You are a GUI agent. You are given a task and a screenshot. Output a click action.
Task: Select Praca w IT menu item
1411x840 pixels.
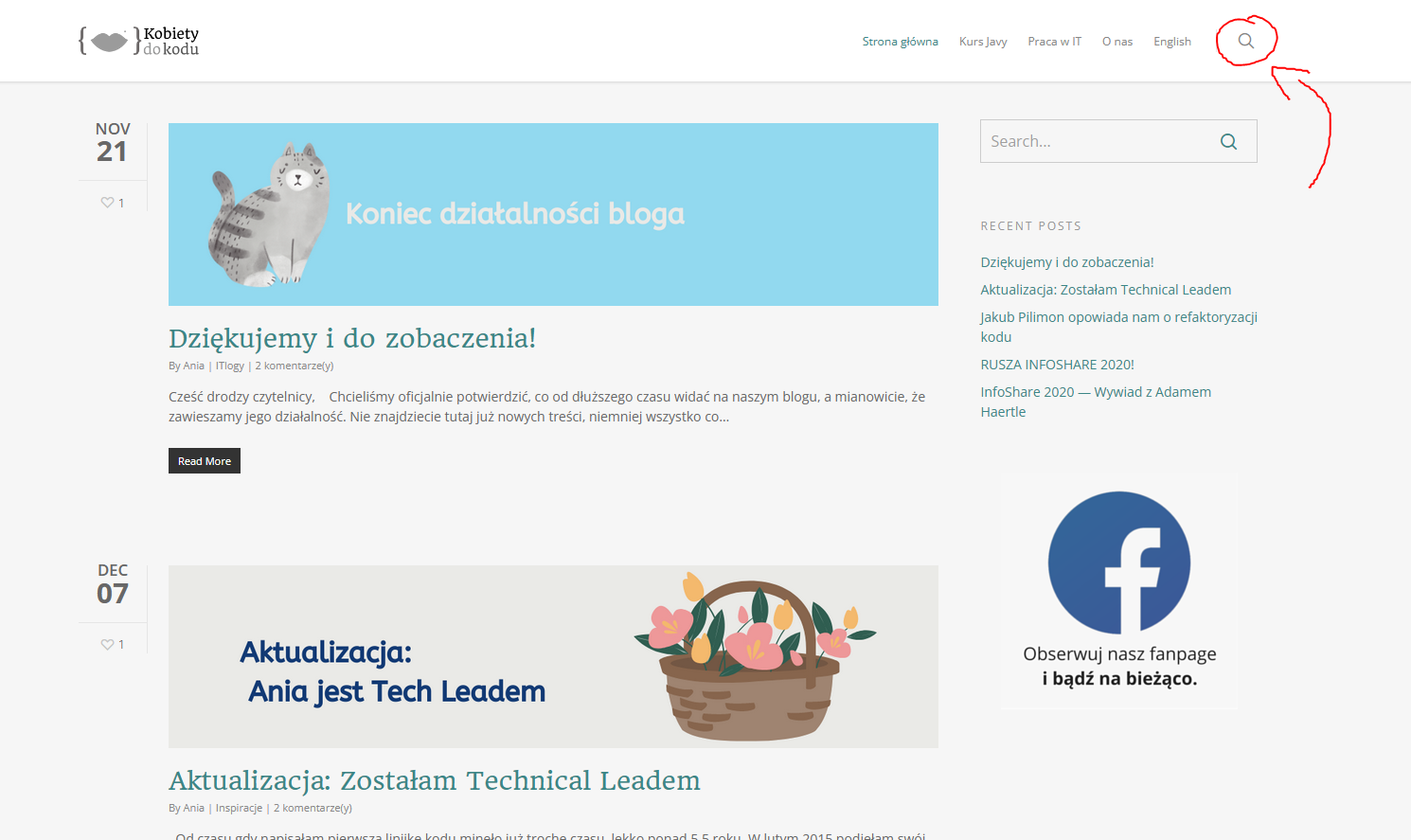[1055, 42]
